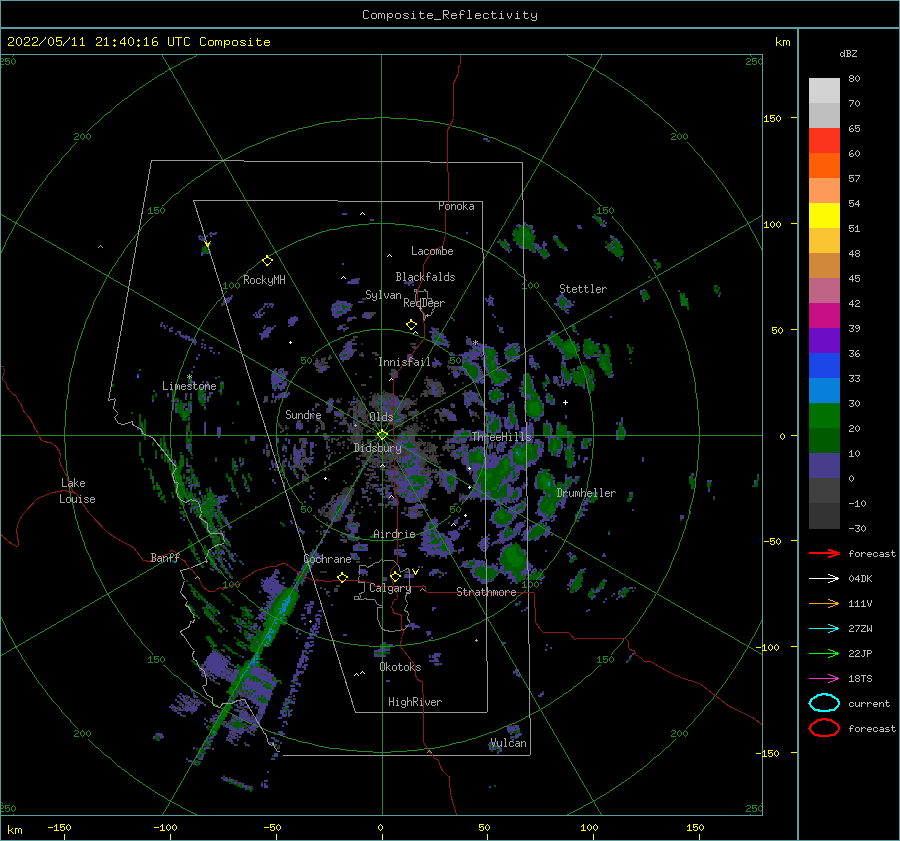
Task: Click the white 04DK arrow in legend
Action: [x=824, y=578]
